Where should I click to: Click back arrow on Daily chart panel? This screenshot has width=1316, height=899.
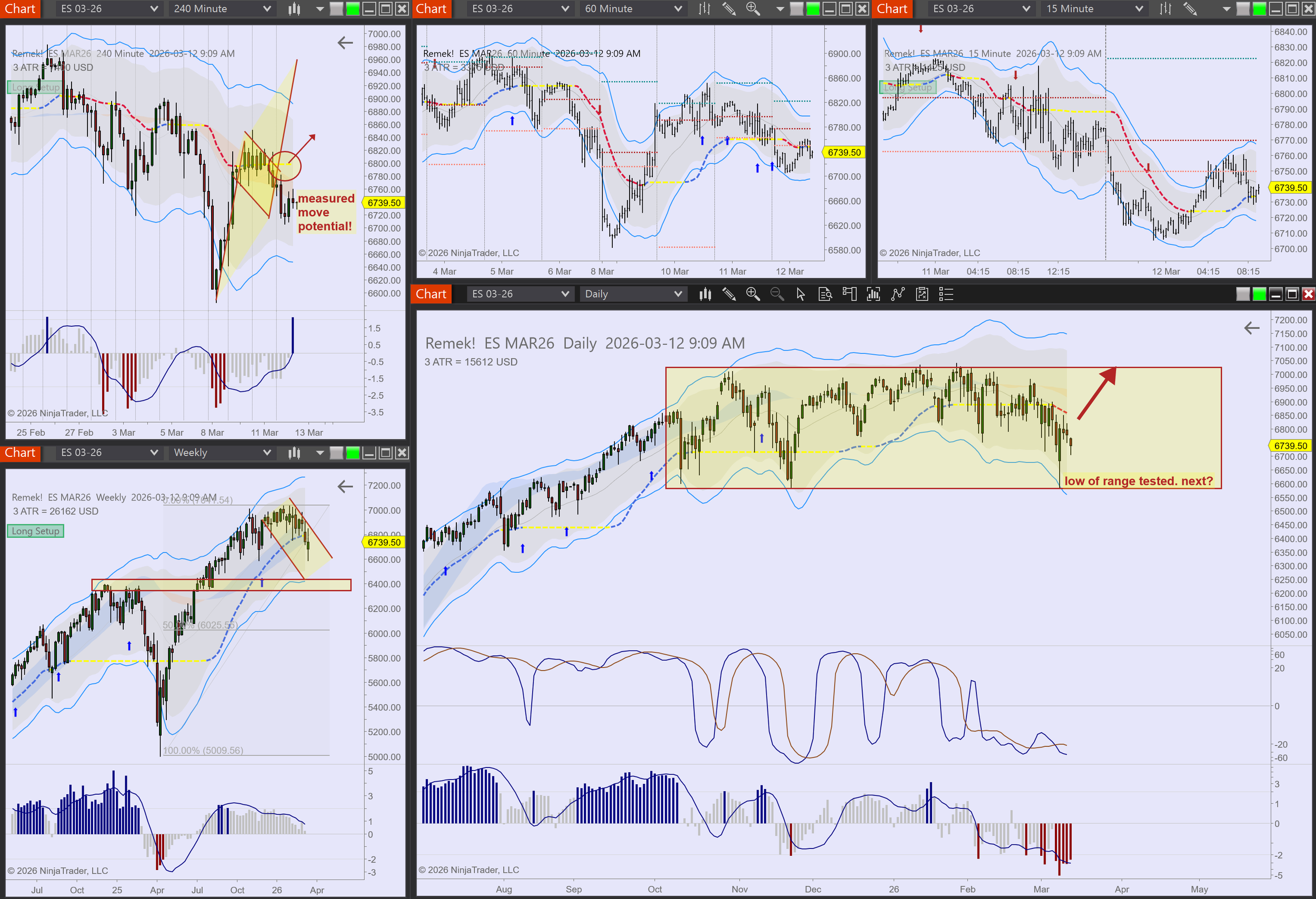(x=1251, y=328)
